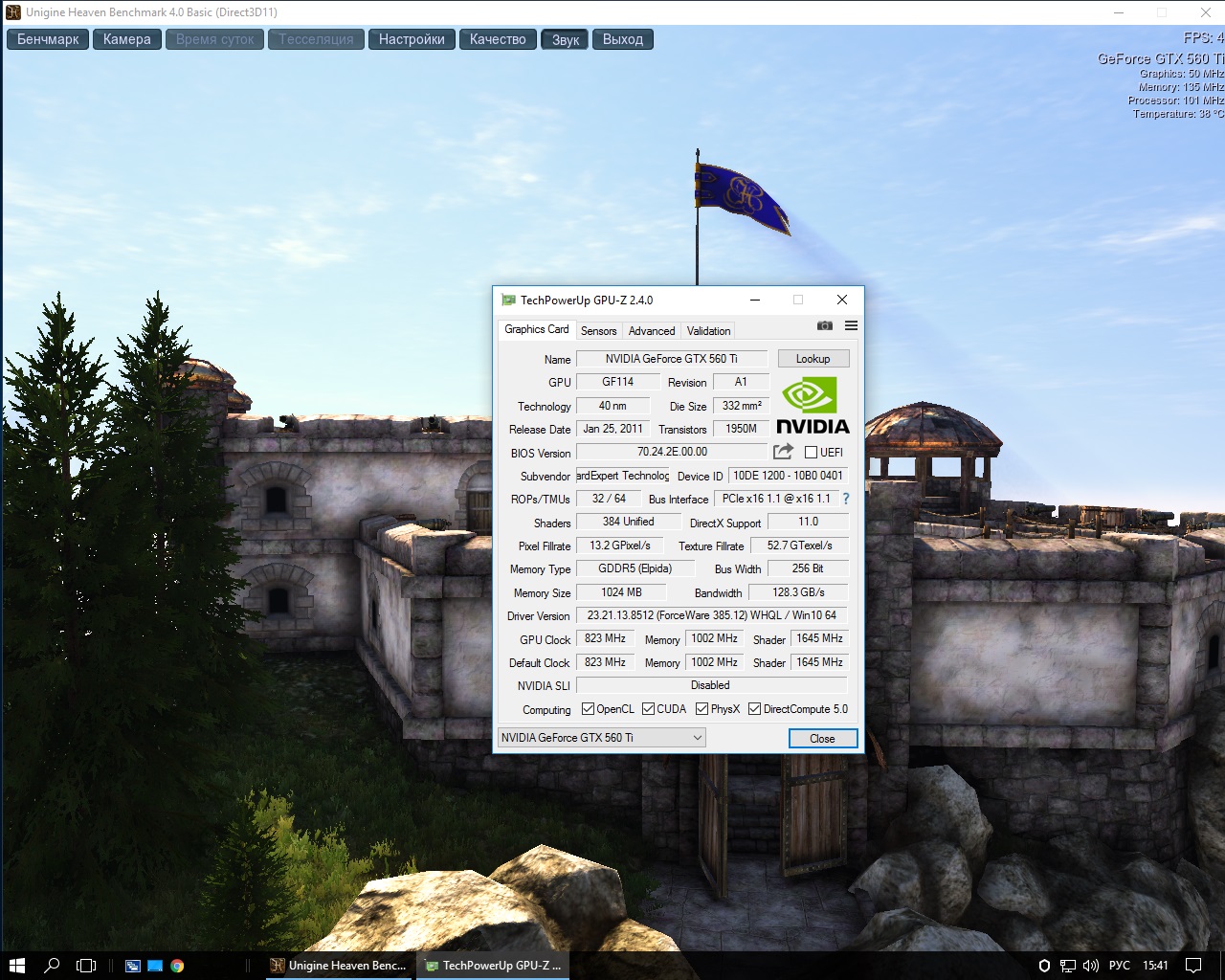This screenshot has width=1225, height=980.
Task: Open Камера menu in Heaven
Action: 127,39
